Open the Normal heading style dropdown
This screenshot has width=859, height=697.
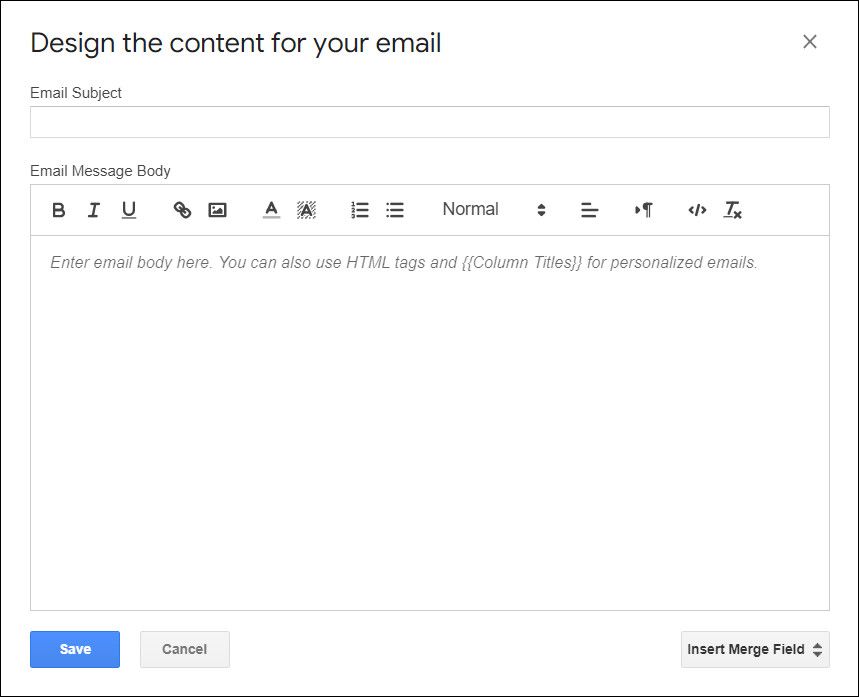tap(494, 210)
